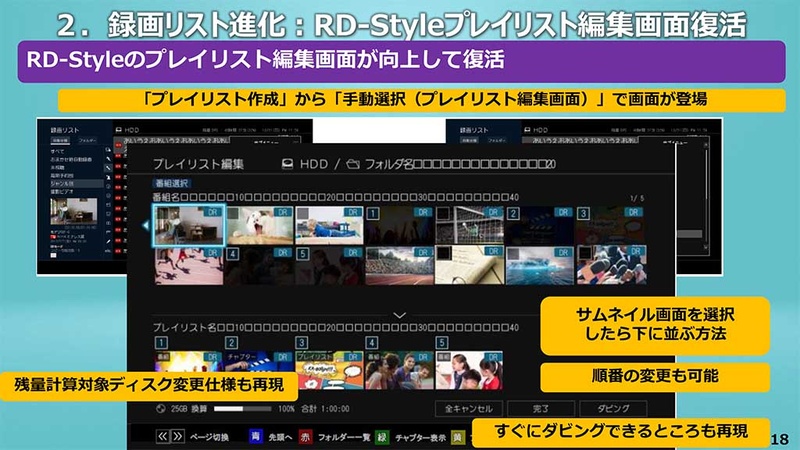Click the HDD drive icon in Playlist Edit header
The image size is (800, 450).
point(288,164)
